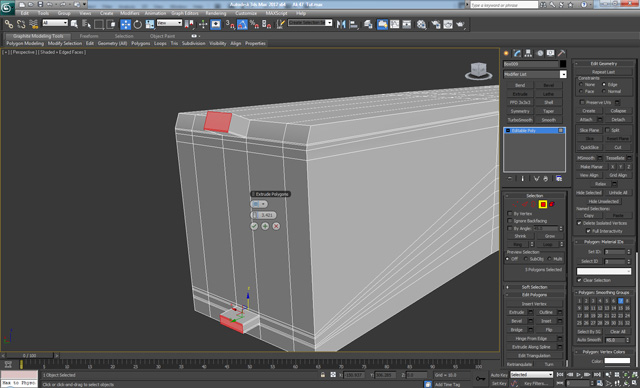Open the extrude type dropdown in caddy

pyautogui.click(x=259, y=204)
